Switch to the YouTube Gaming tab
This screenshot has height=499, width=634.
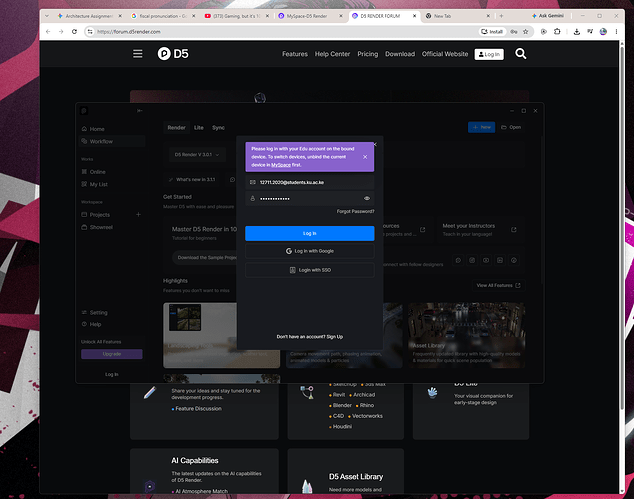pyautogui.click(x=237, y=16)
